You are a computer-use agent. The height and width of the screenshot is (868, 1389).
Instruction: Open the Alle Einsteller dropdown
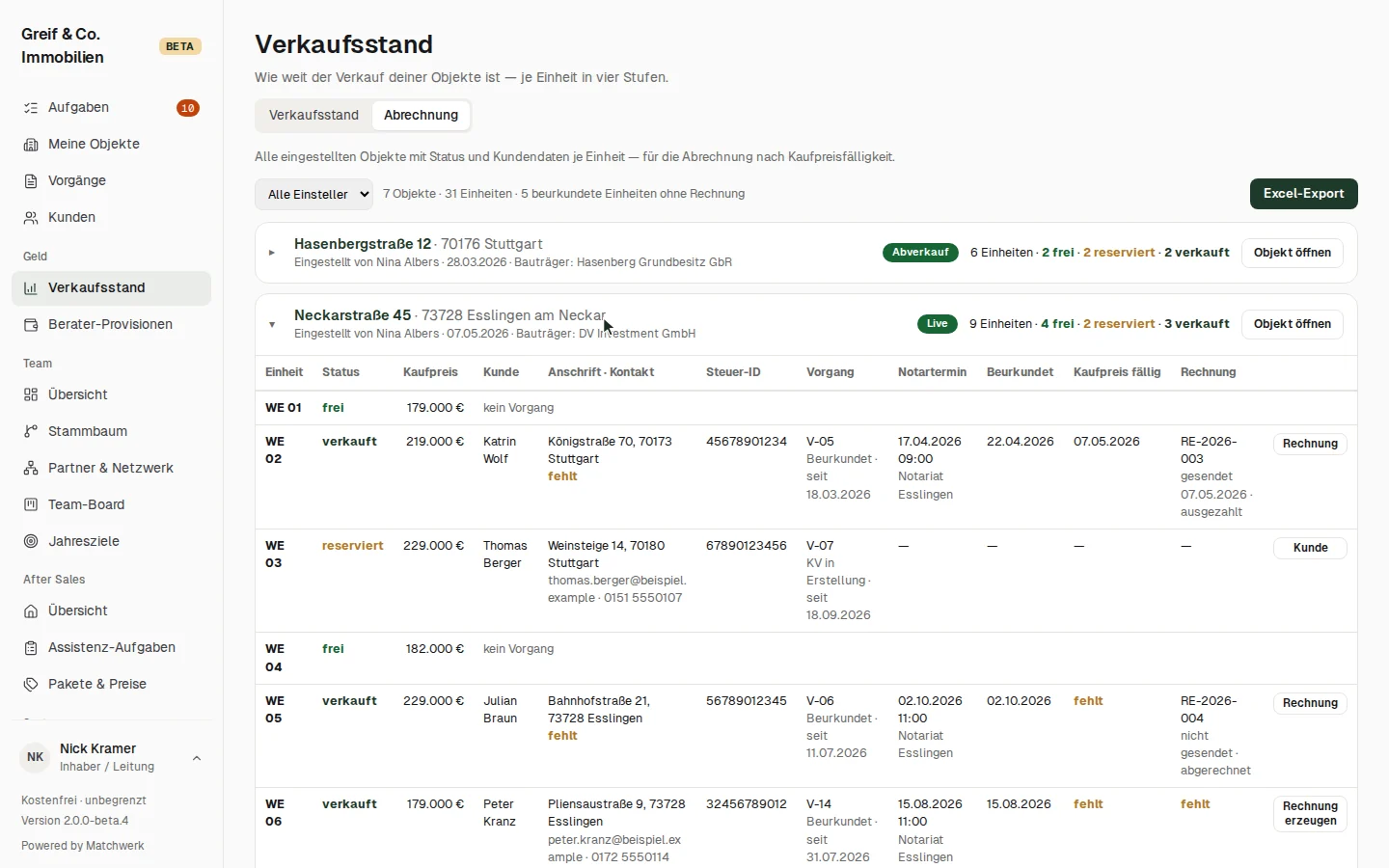314,194
